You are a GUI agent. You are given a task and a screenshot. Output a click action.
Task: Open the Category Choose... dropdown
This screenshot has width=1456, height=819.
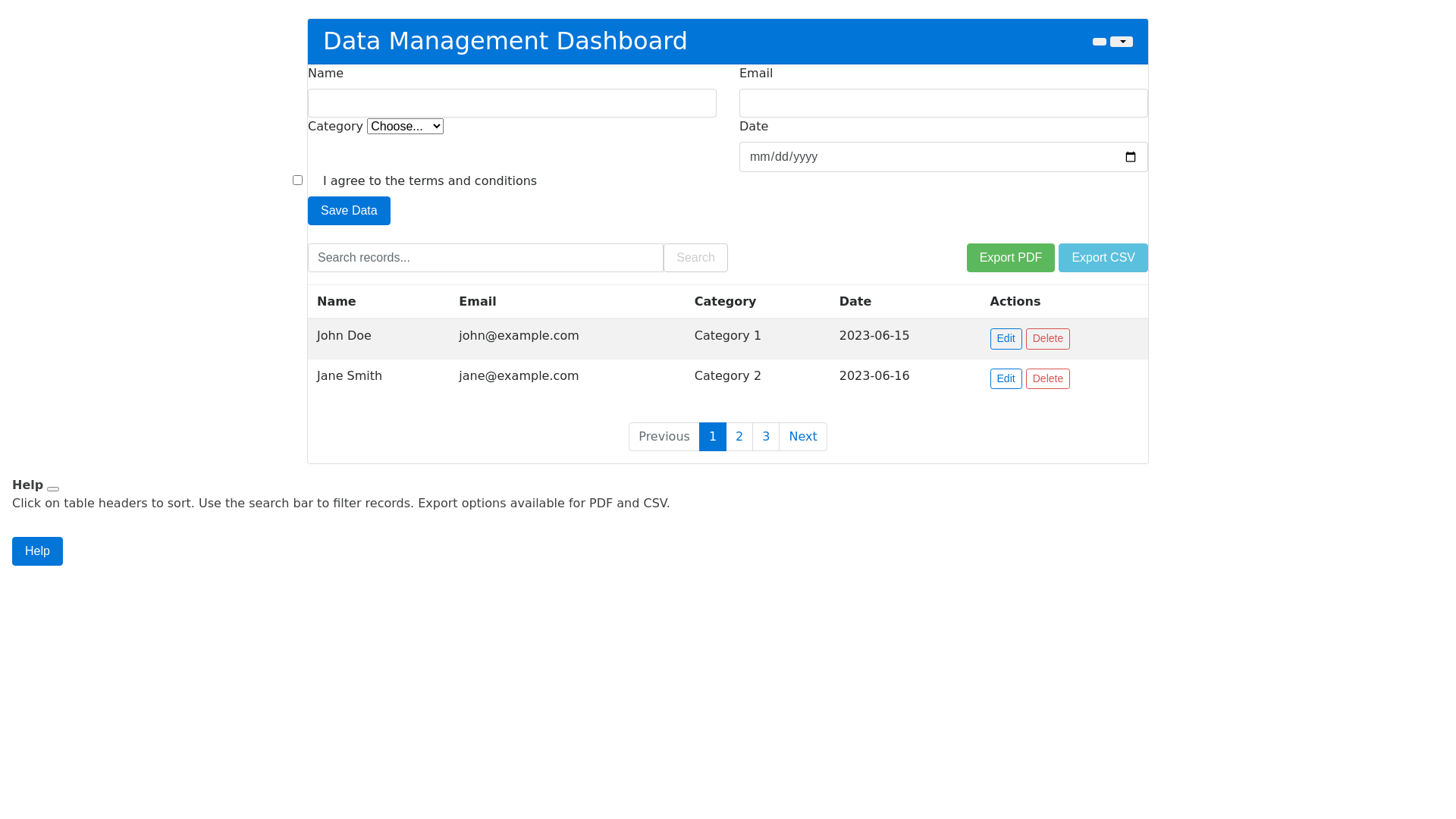[405, 127]
